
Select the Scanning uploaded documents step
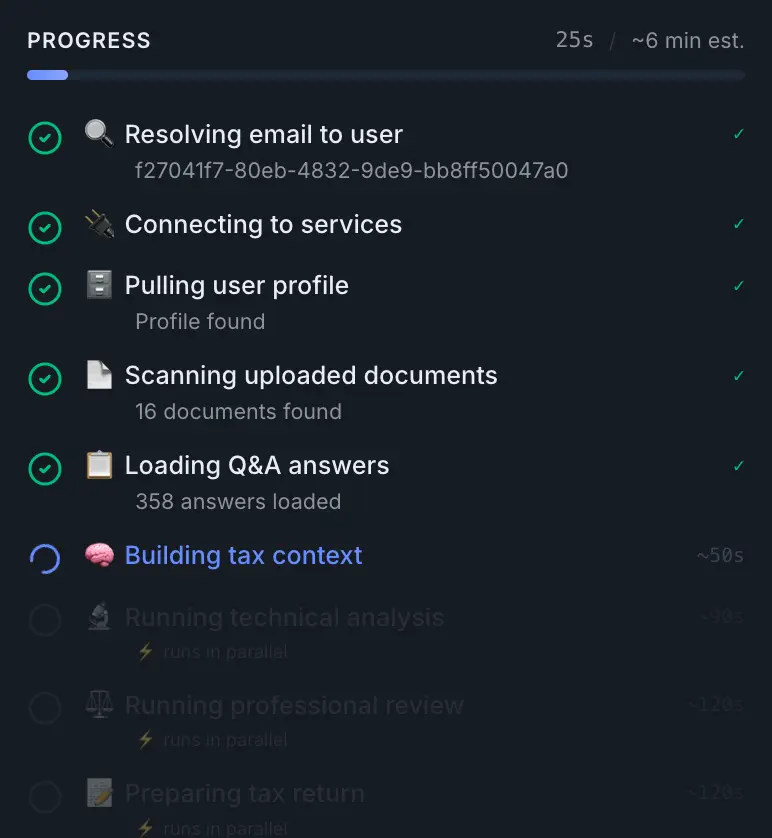pos(310,375)
